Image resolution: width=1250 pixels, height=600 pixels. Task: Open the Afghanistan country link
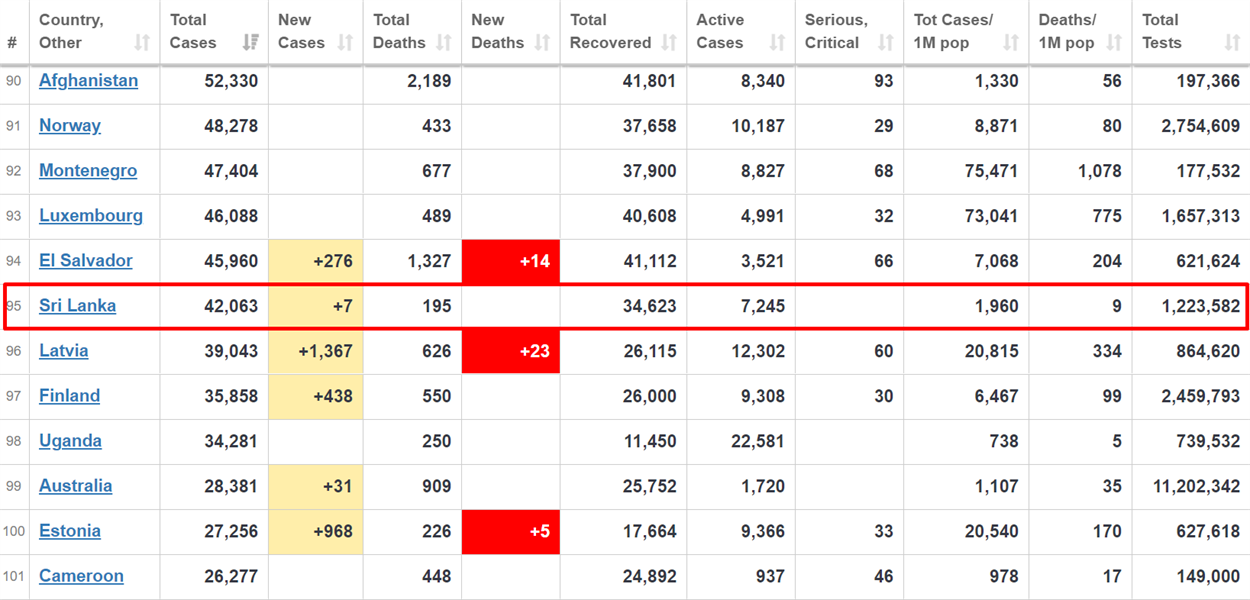click(x=88, y=81)
